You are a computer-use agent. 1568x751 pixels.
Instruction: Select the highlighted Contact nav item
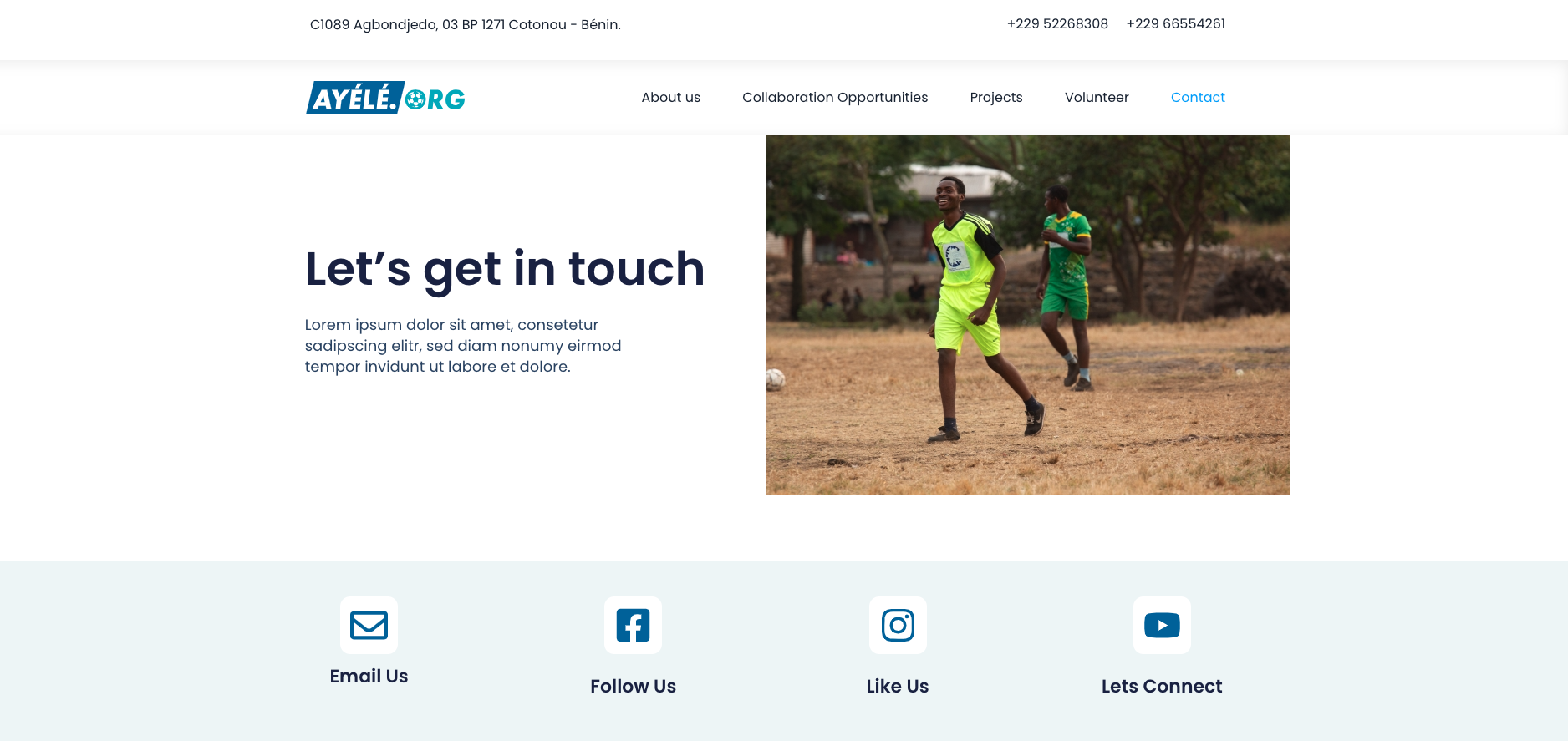point(1198,98)
